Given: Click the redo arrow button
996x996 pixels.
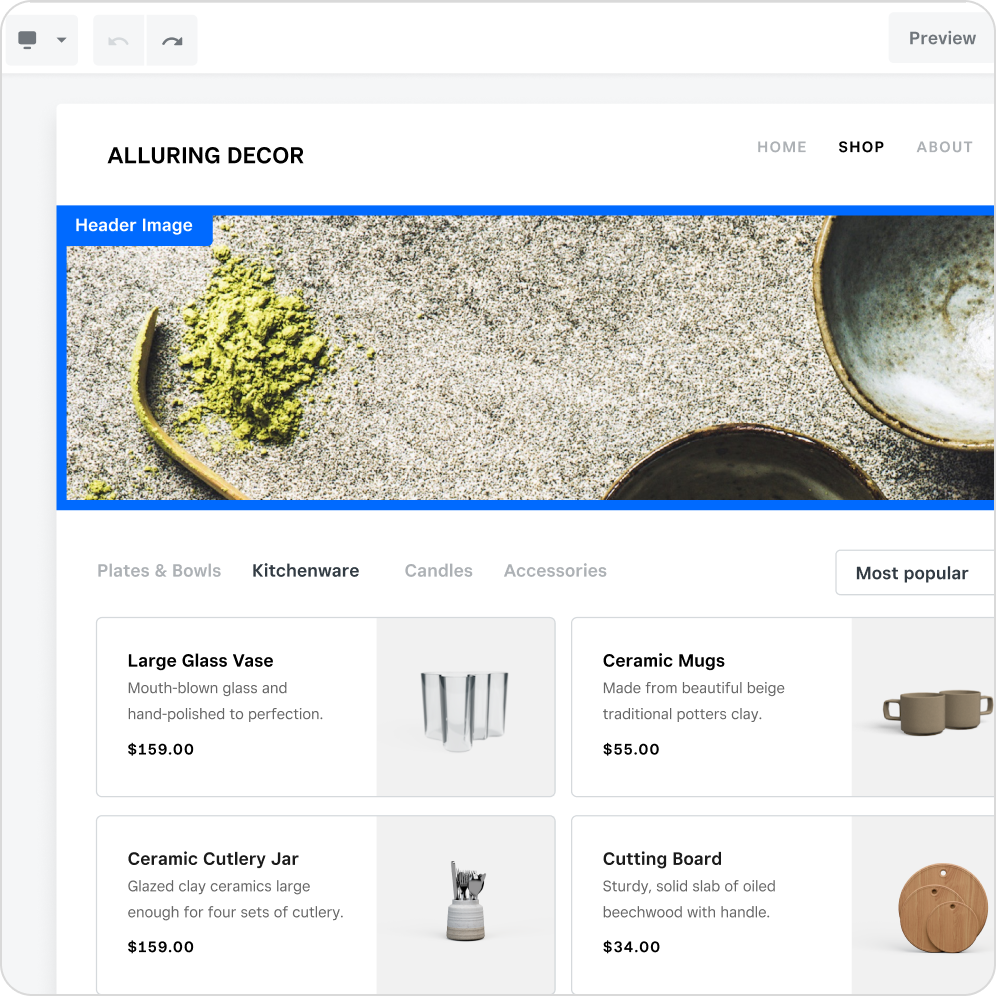Looking at the screenshot, I should pyautogui.click(x=172, y=41).
